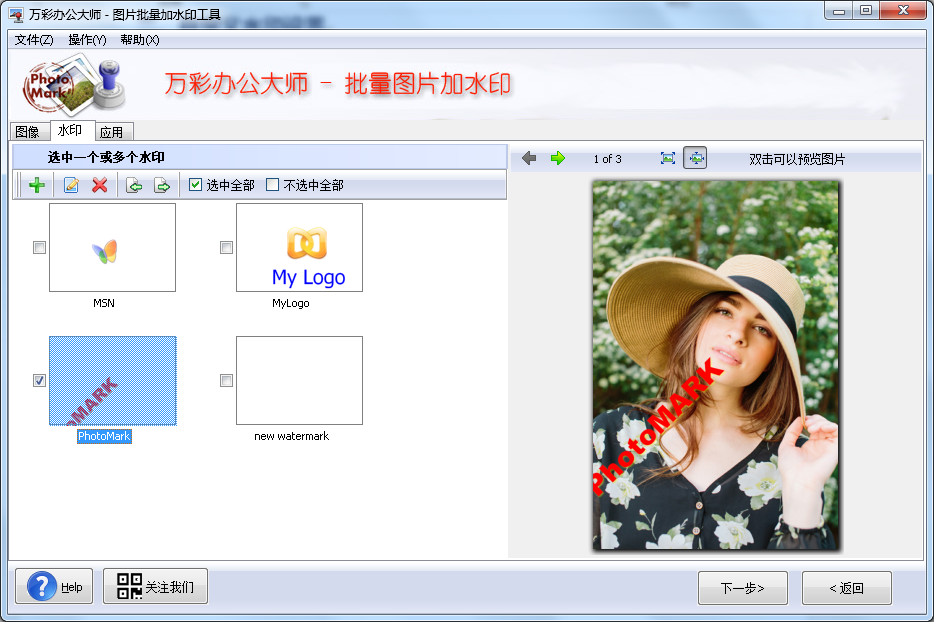The width and height of the screenshot is (934, 622).
Task: Click the red X delete watermark icon
Action: tap(100, 185)
